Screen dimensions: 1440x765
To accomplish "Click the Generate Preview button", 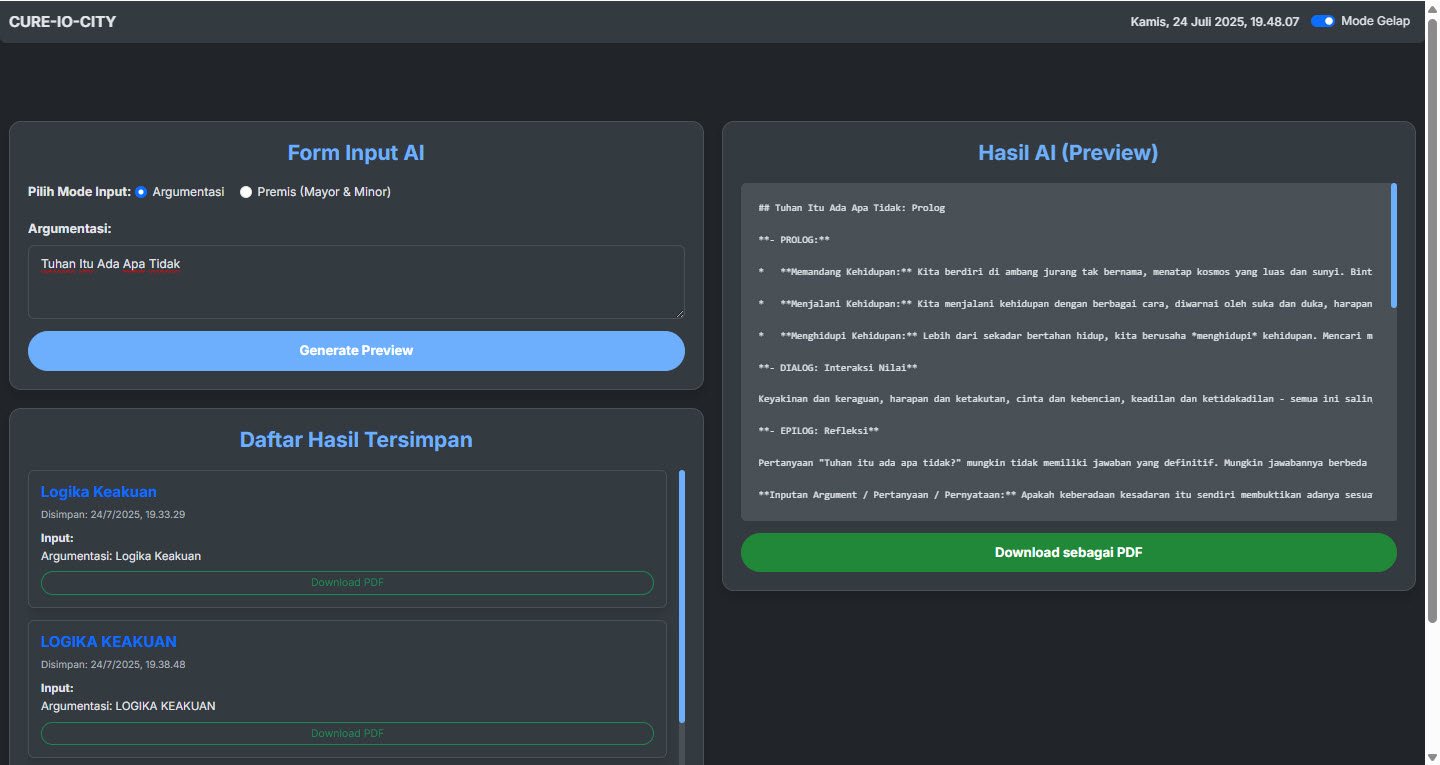I will pos(356,351).
